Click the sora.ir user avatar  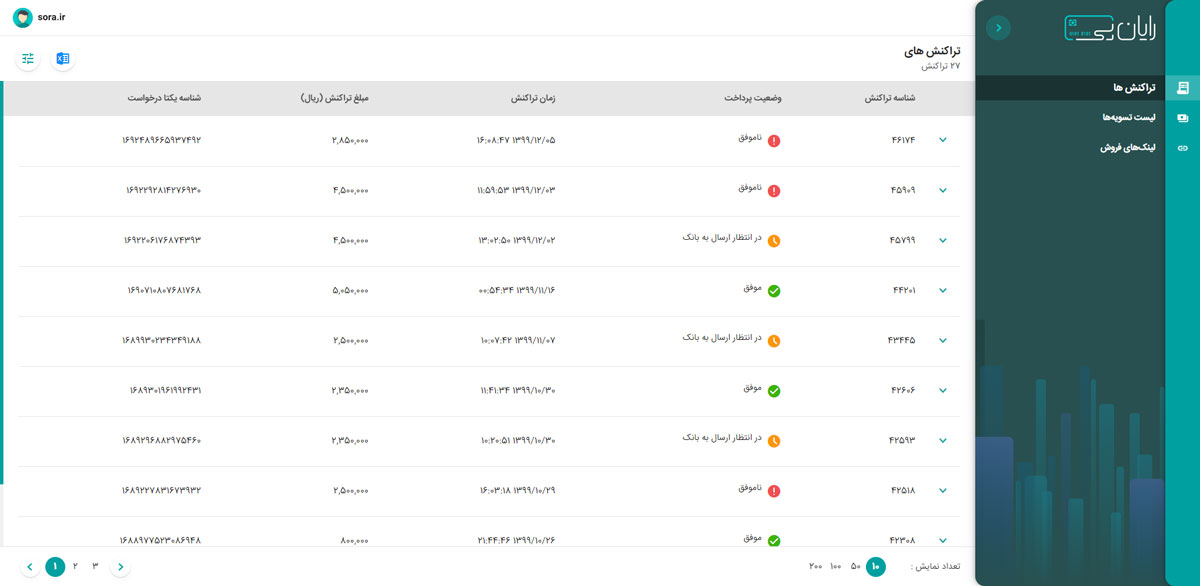[x=22, y=18]
